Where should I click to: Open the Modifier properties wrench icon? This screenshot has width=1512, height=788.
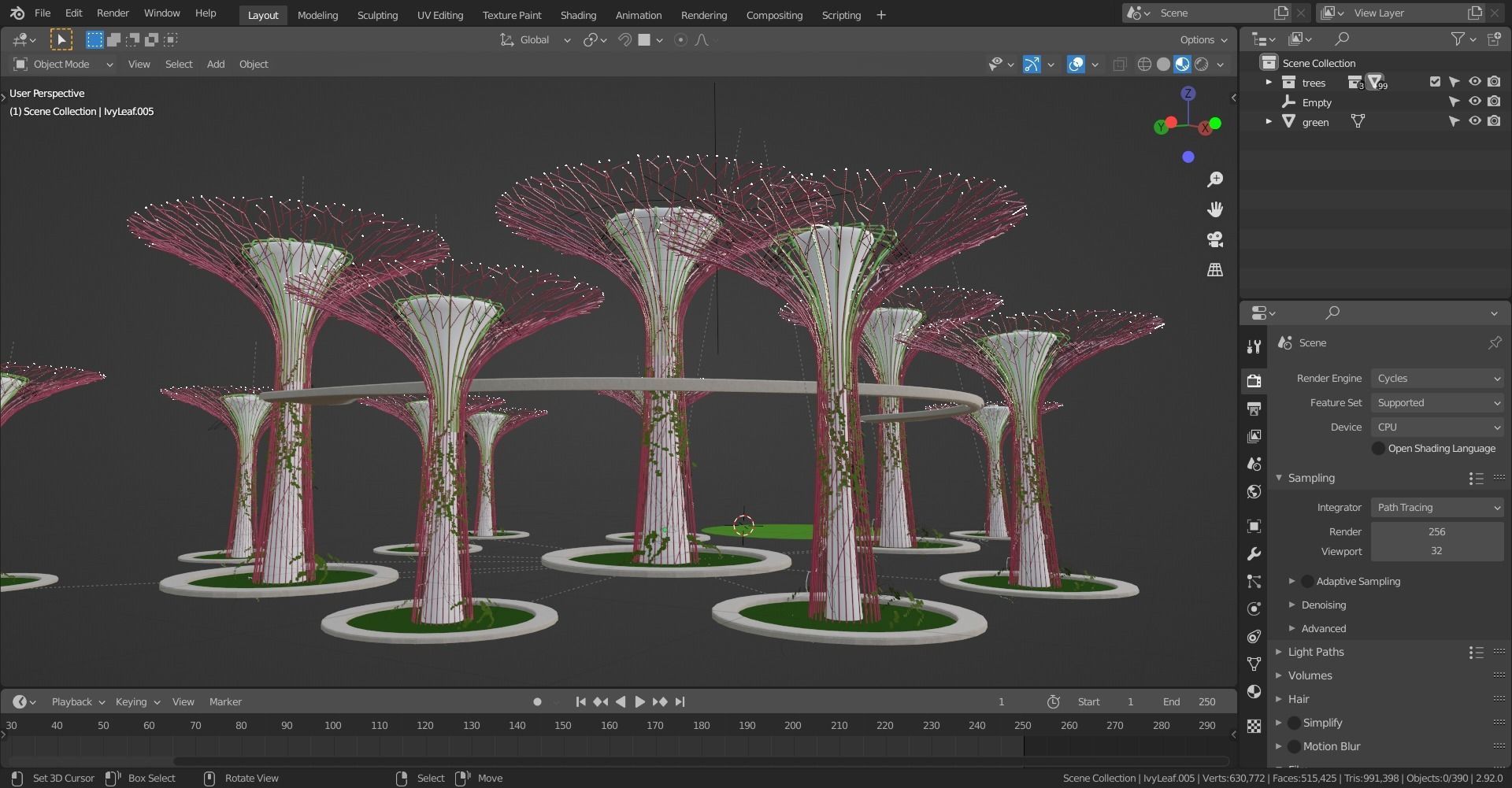[x=1254, y=554]
